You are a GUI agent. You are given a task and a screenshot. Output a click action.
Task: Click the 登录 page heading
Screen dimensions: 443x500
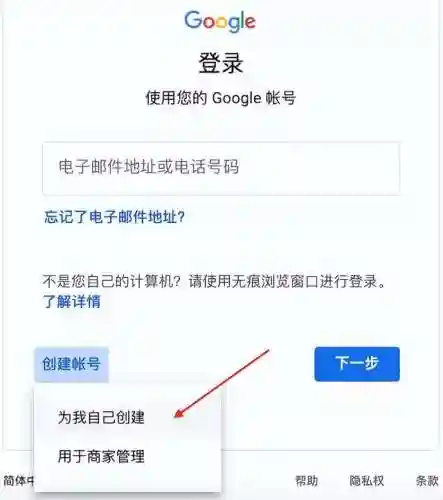[x=221, y=63]
